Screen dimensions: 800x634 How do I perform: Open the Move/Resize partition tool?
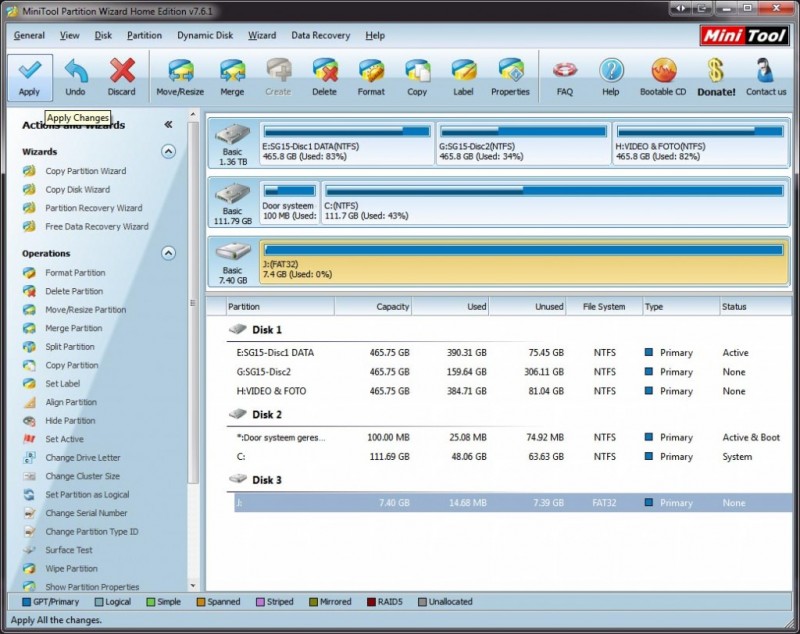[x=180, y=78]
